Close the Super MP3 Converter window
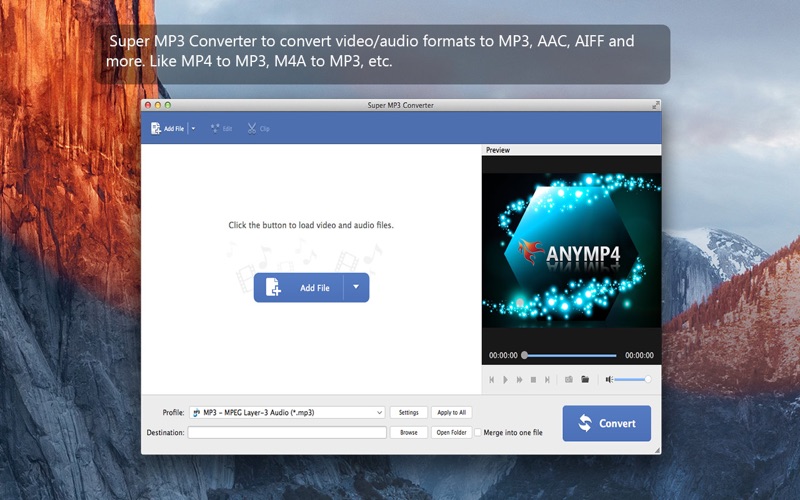Screen dimensions: 800x500 point(148,105)
